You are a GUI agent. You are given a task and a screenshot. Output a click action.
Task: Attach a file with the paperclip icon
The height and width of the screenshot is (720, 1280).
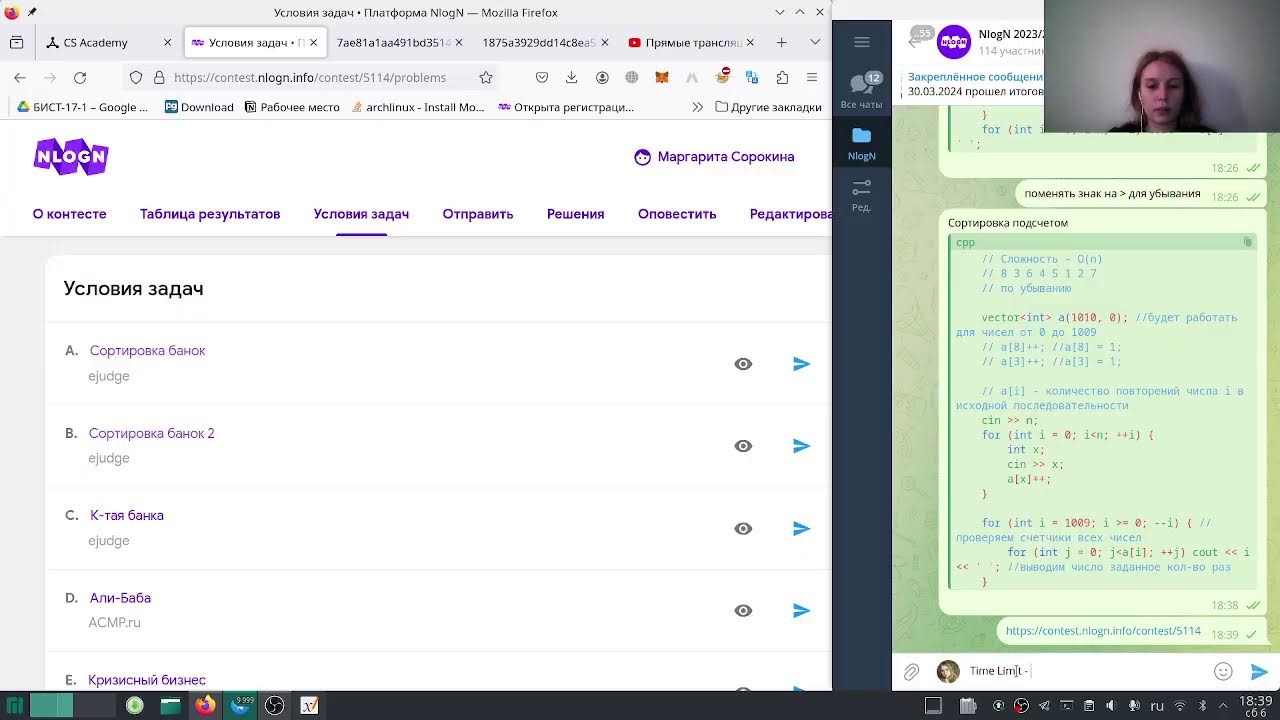911,672
